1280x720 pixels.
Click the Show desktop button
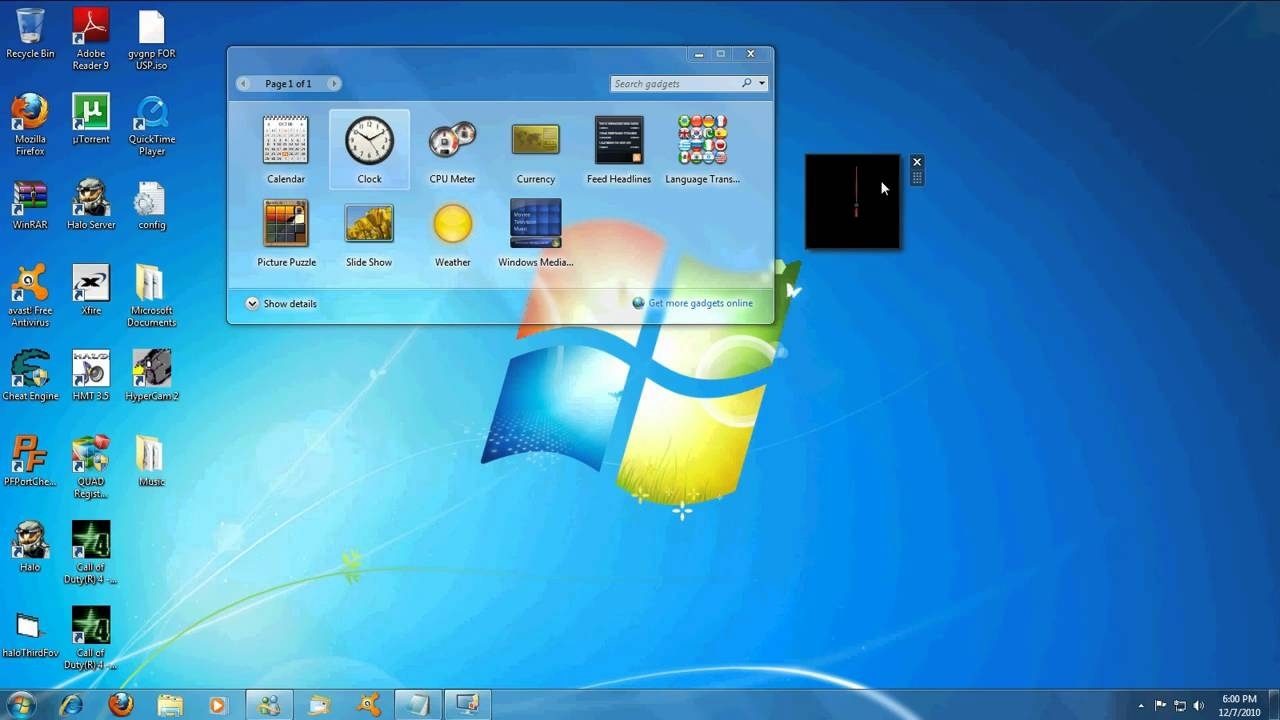[1273, 704]
